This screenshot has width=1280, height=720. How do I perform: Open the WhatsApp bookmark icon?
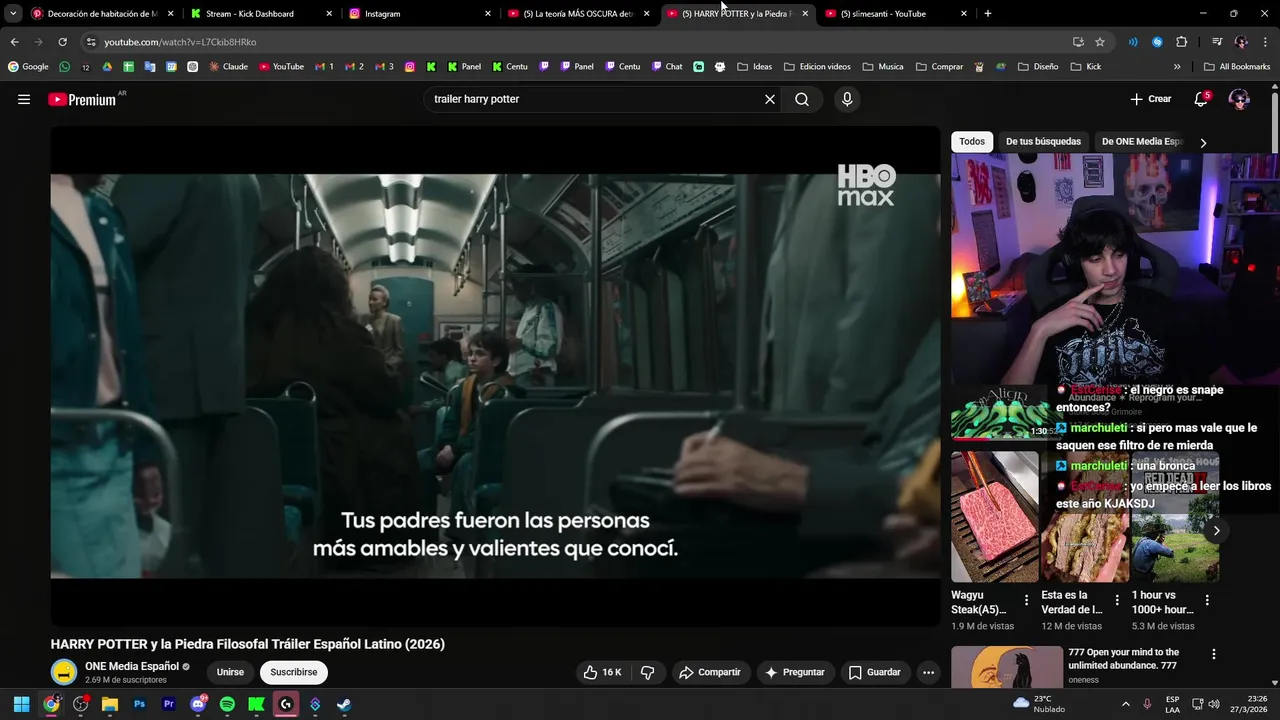pos(65,67)
